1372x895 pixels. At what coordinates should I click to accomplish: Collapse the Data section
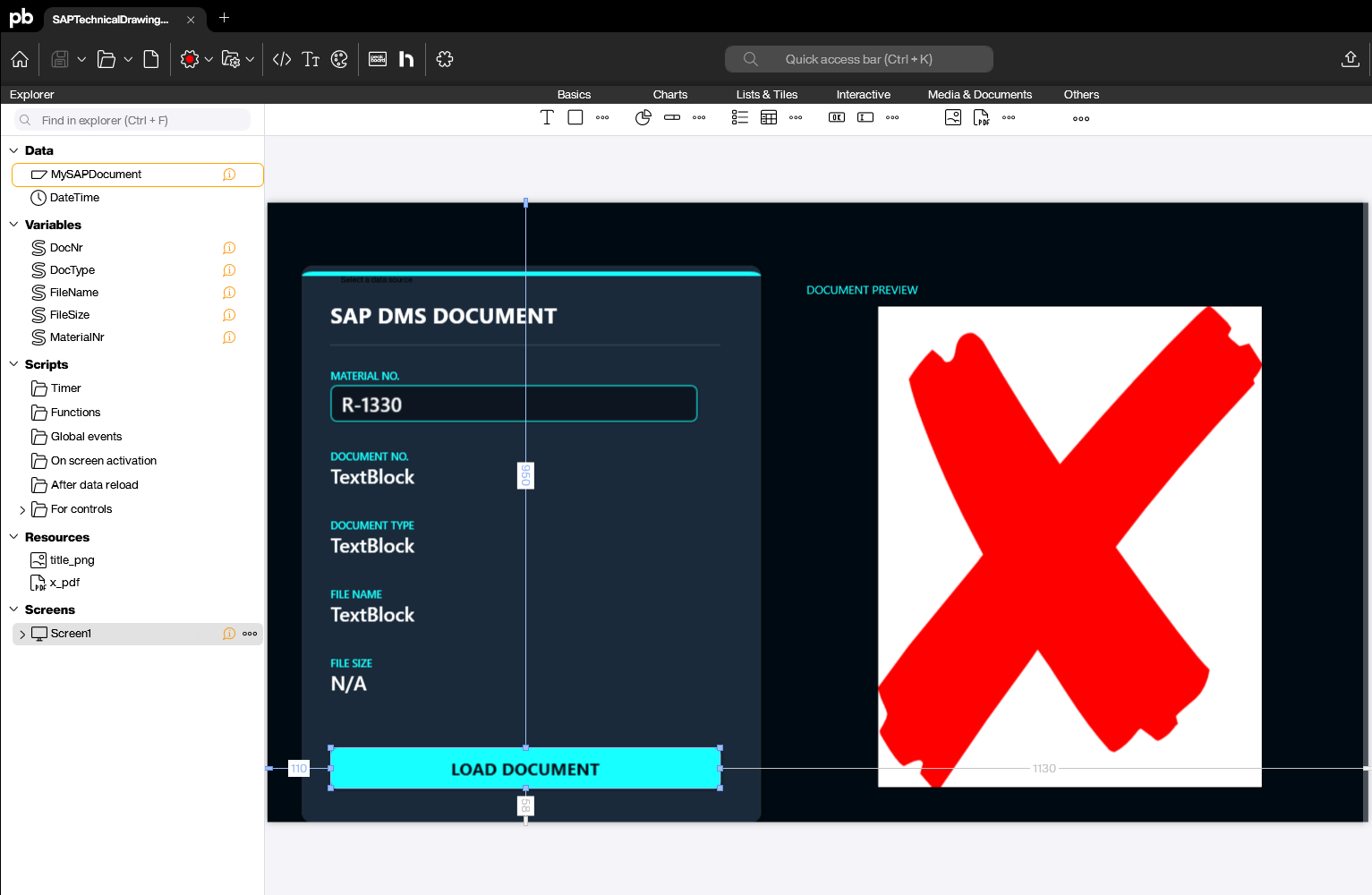tap(13, 150)
